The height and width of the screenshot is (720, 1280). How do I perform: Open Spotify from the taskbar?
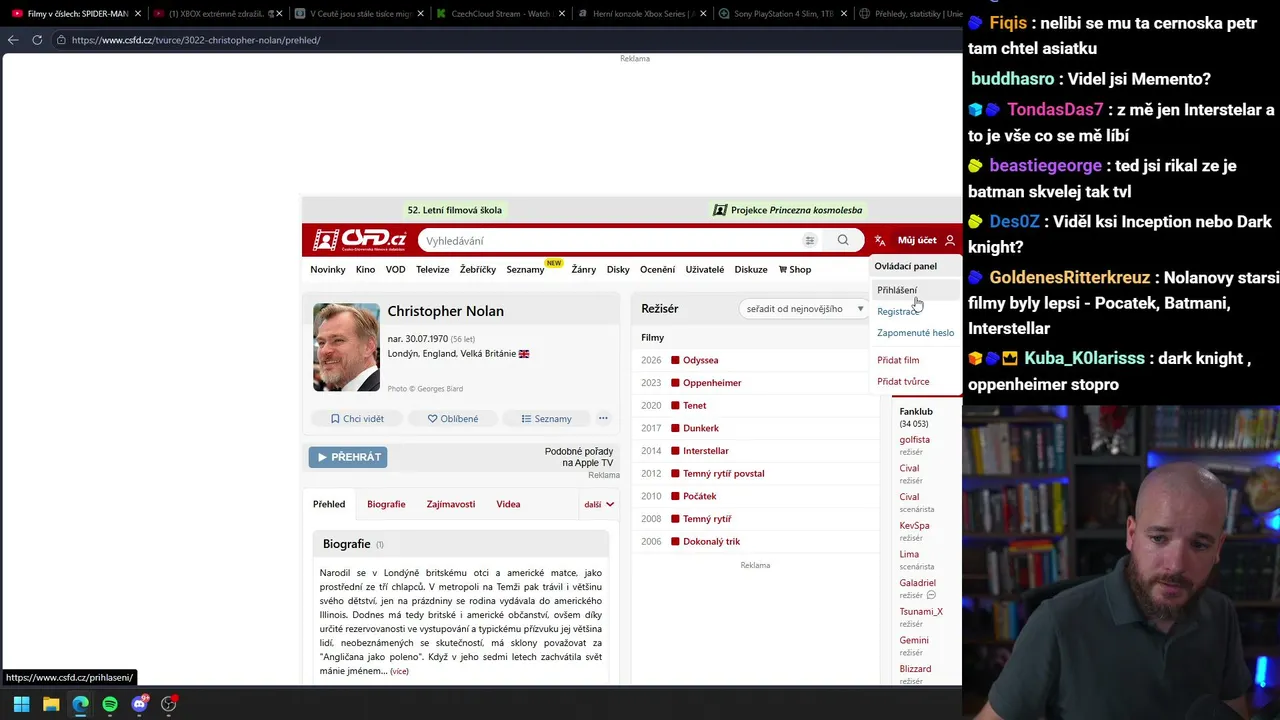click(110, 704)
